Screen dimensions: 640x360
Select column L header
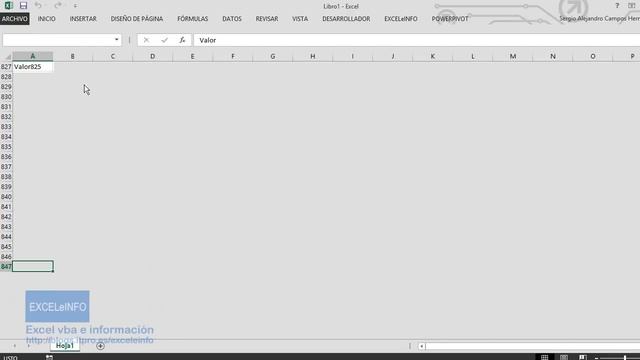[473, 56]
